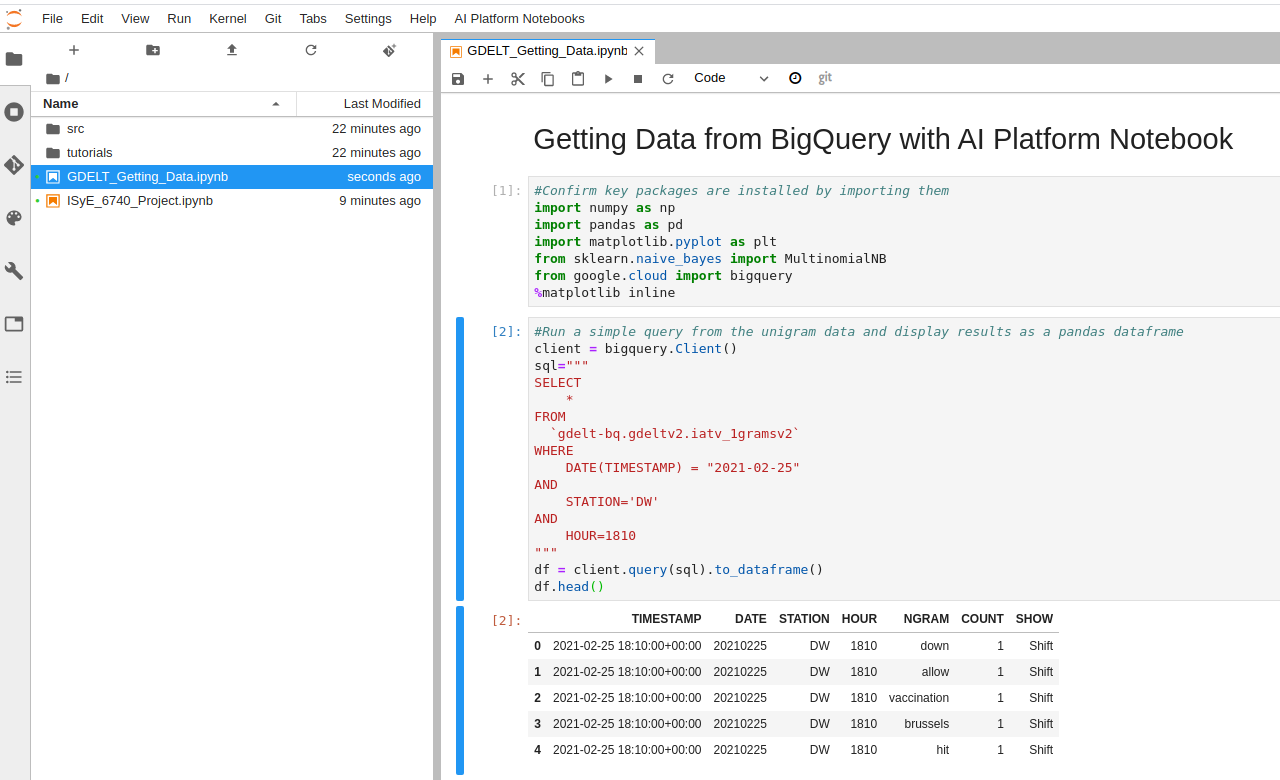Image resolution: width=1280 pixels, height=780 pixels.
Task: Open the Git menu
Action: click(x=273, y=18)
